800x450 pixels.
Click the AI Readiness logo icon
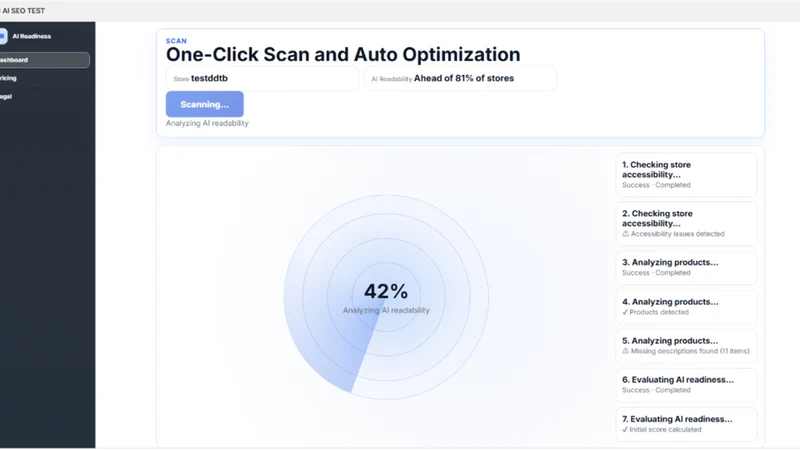point(3,36)
